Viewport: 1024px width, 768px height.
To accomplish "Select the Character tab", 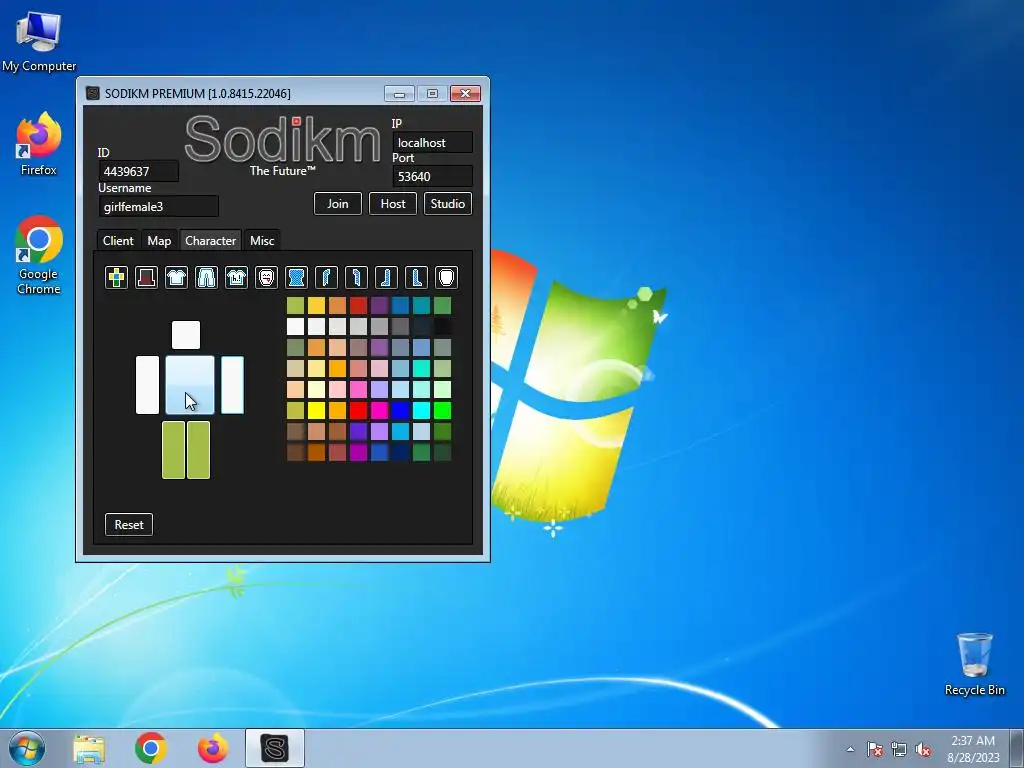I will 210,240.
